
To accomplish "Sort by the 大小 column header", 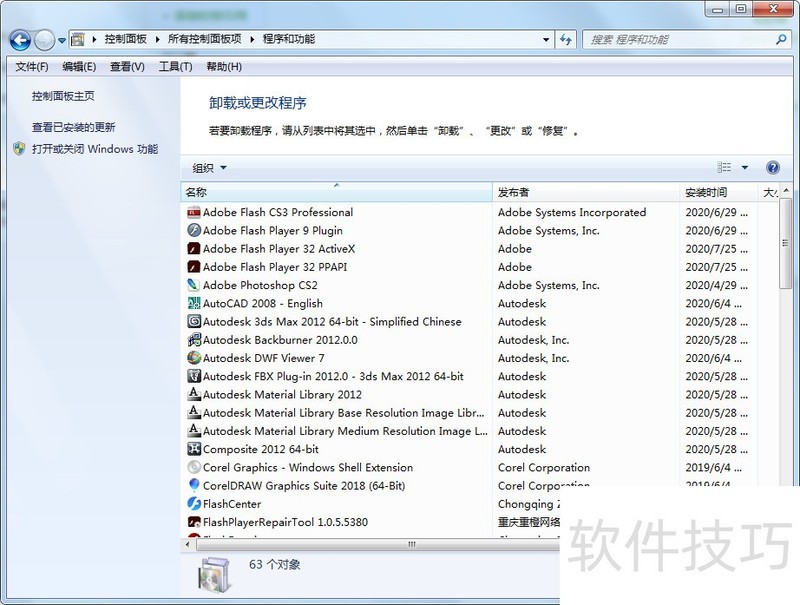I will pos(770,192).
